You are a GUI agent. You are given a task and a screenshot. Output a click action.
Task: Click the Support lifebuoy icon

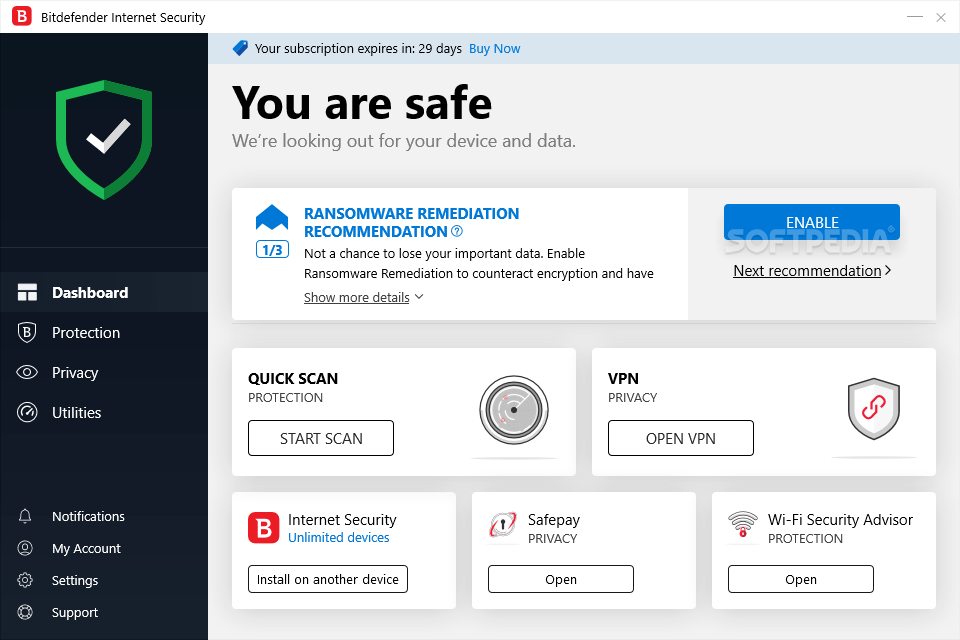click(x=25, y=612)
